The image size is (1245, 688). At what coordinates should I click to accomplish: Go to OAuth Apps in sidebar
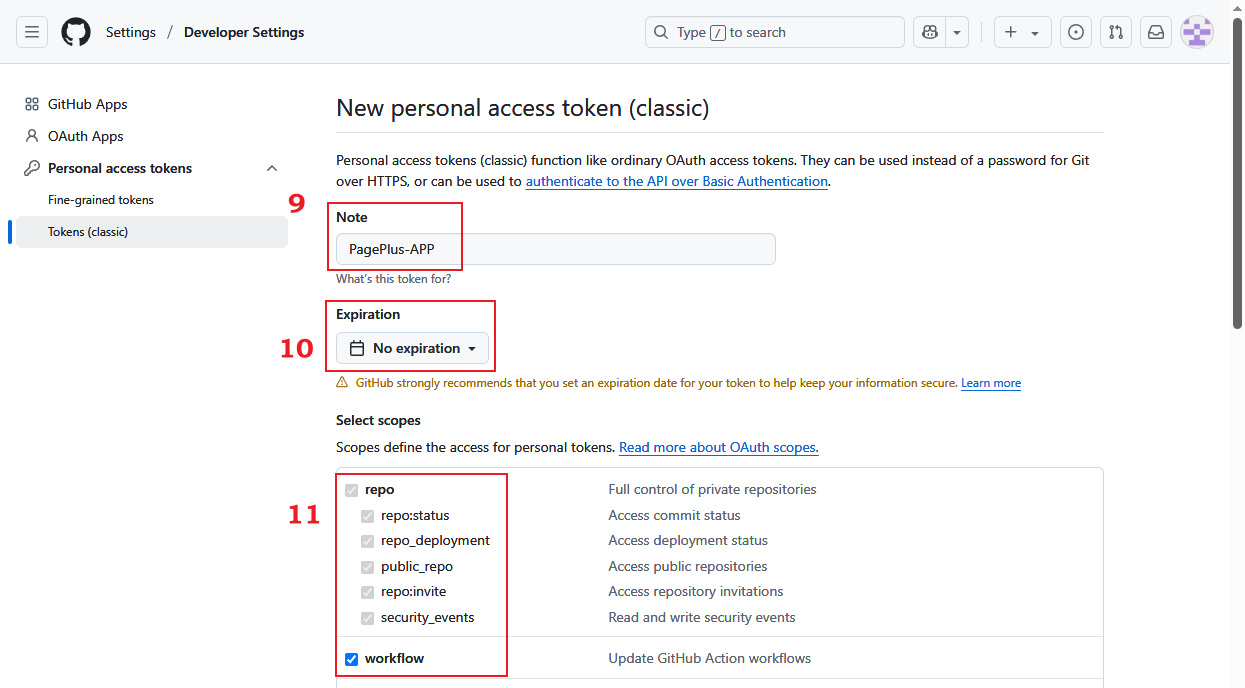(86, 136)
